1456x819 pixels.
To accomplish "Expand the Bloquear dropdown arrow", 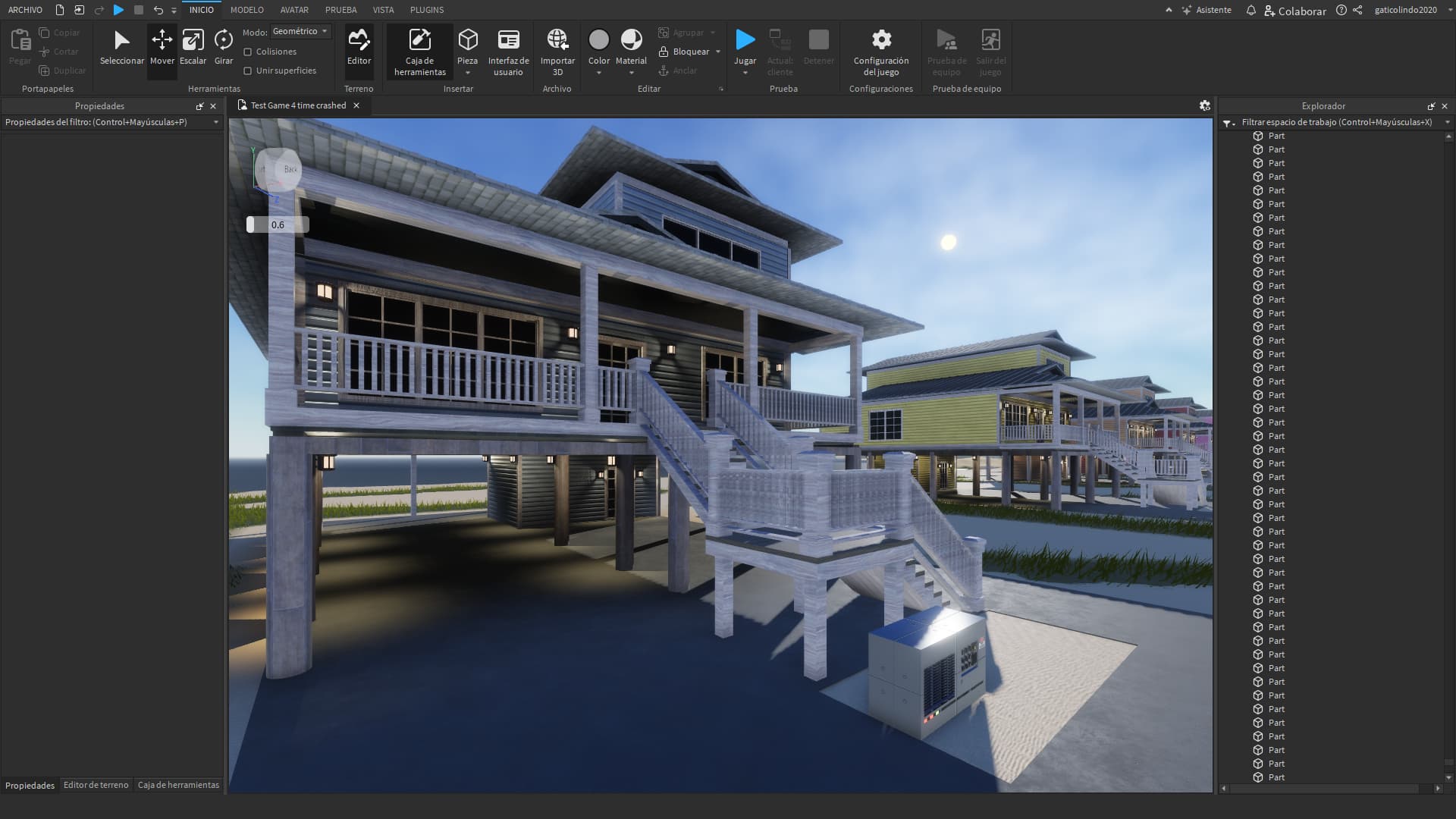I will [717, 52].
